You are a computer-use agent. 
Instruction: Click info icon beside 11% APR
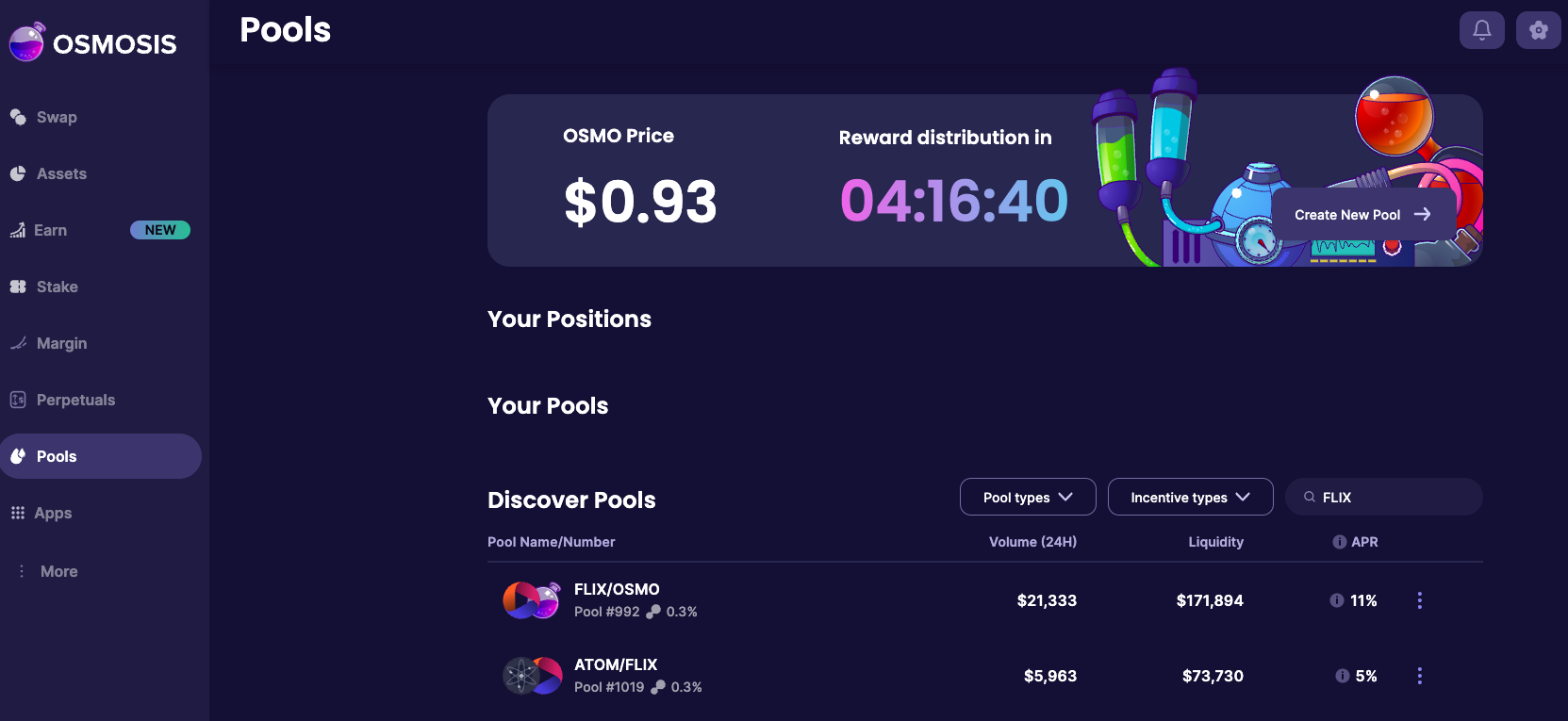[x=1336, y=600]
